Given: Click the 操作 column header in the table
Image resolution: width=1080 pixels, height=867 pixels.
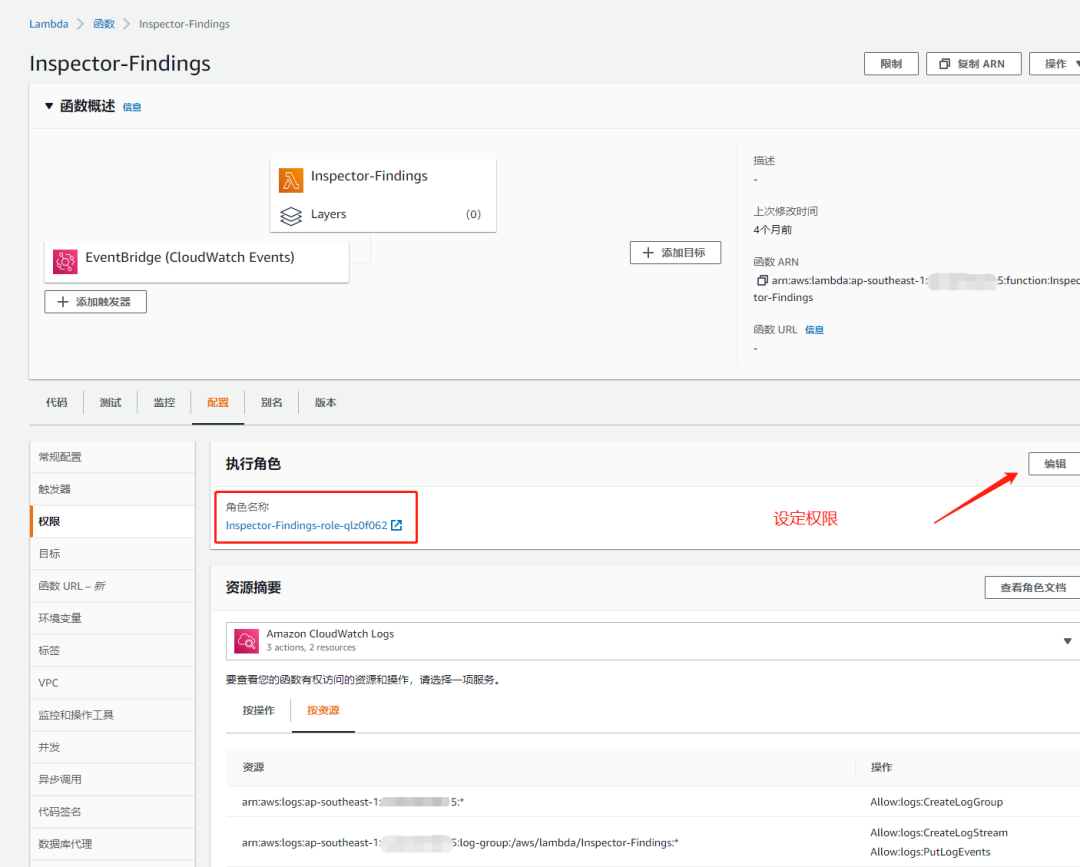Looking at the screenshot, I should (881, 767).
